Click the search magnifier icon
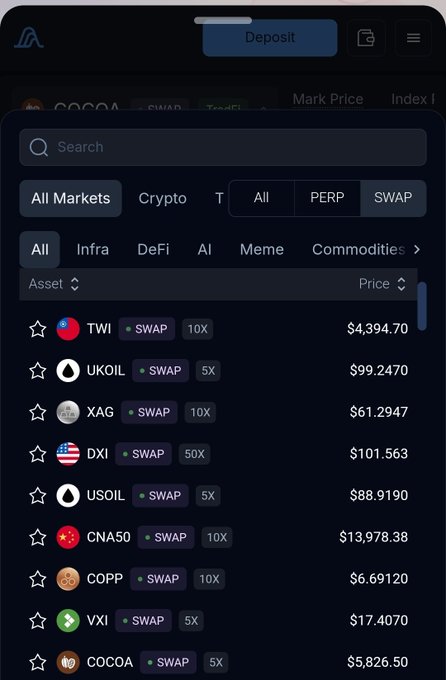The height and width of the screenshot is (680, 446). (39, 147)
